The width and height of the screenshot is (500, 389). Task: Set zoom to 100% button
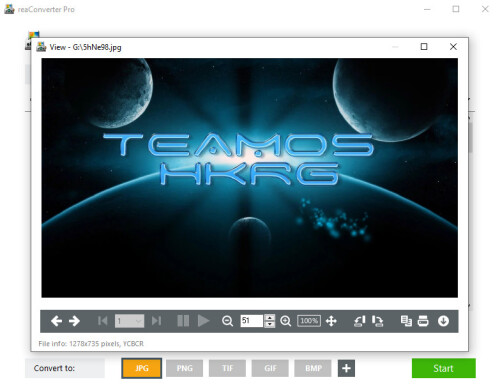click(309, 321)
